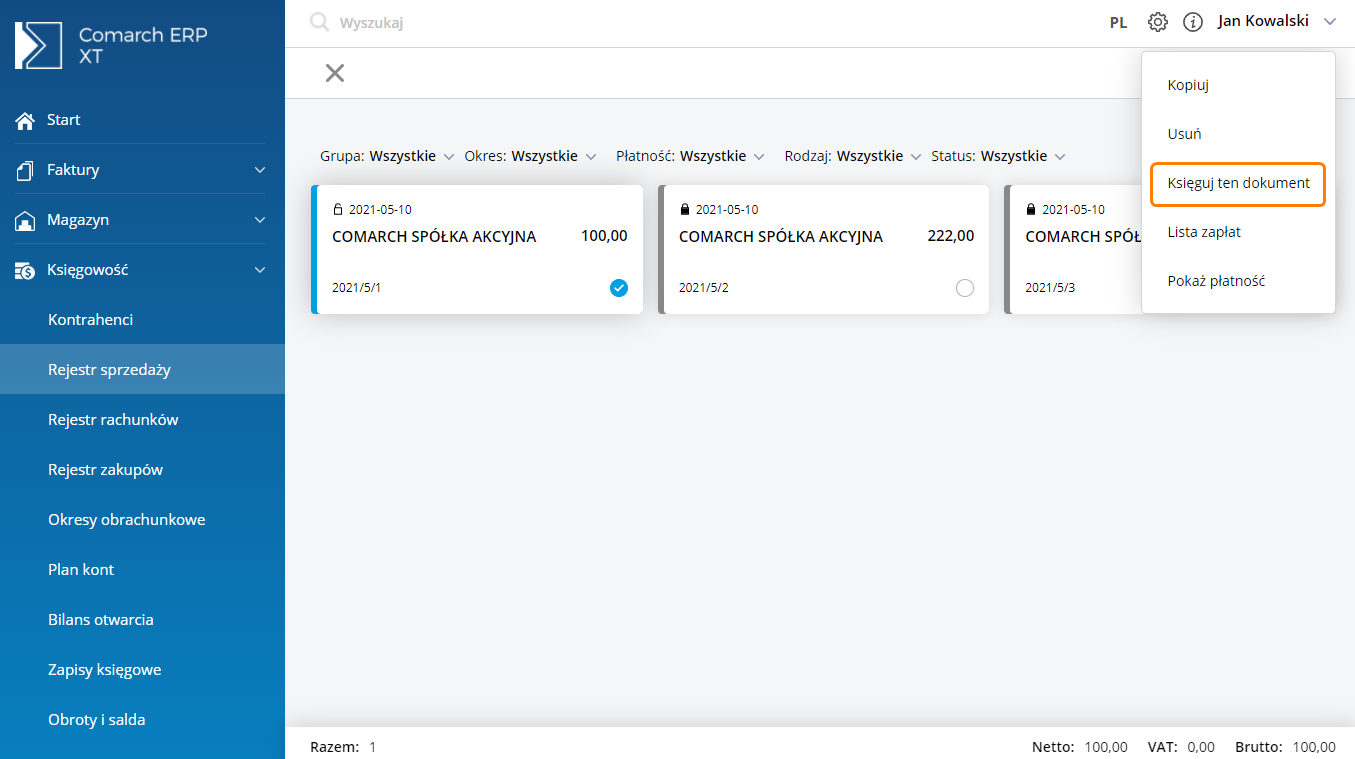The image size is (1355, 759).
Task: Select 'Kopiuj' in the context menu
Action: 1188,85
